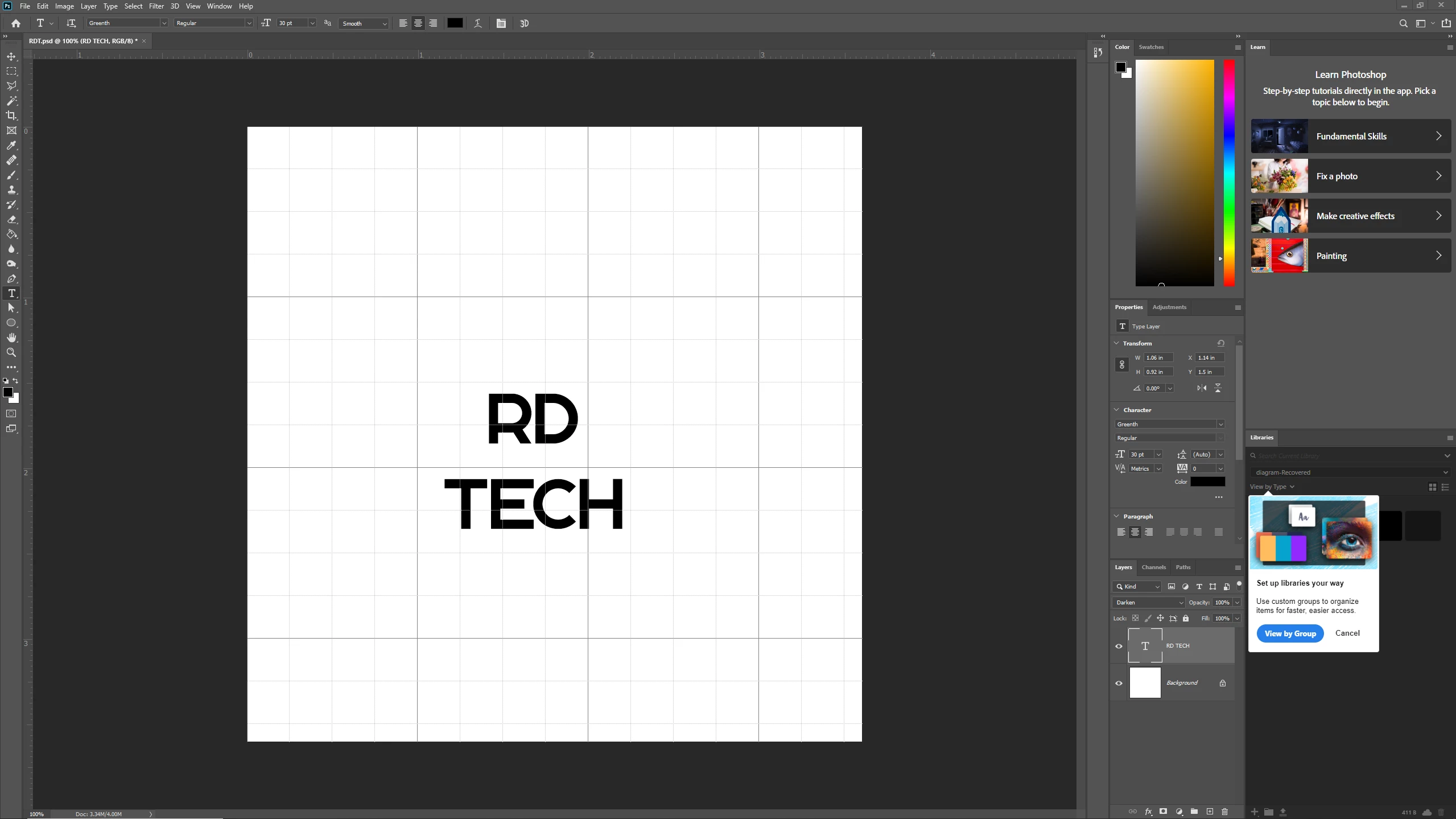The image size is (1456, 819).
Task: Select the Pen tool
Action: coord(11,278)
